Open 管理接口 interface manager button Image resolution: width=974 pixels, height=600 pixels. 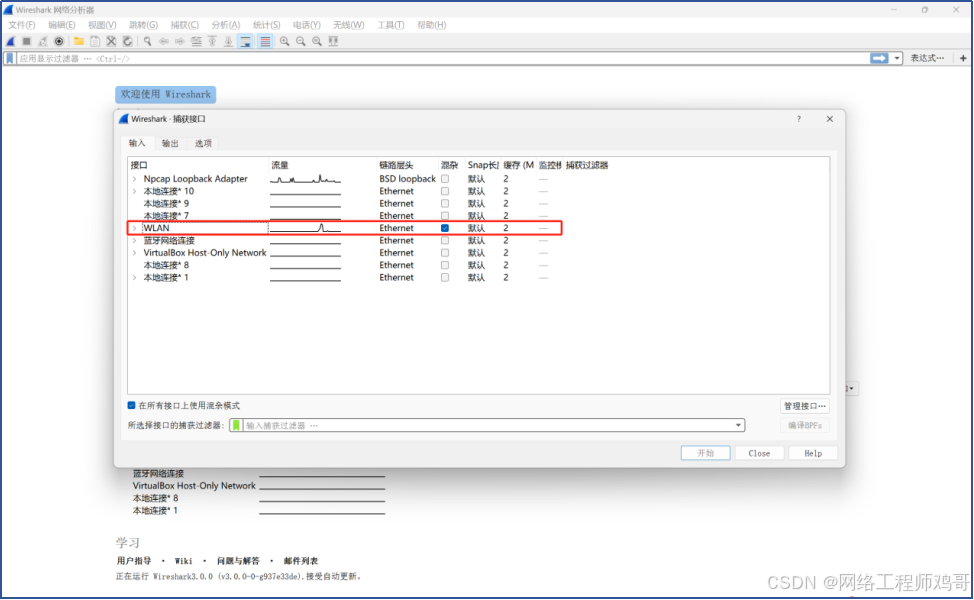[x=805, y=406]
